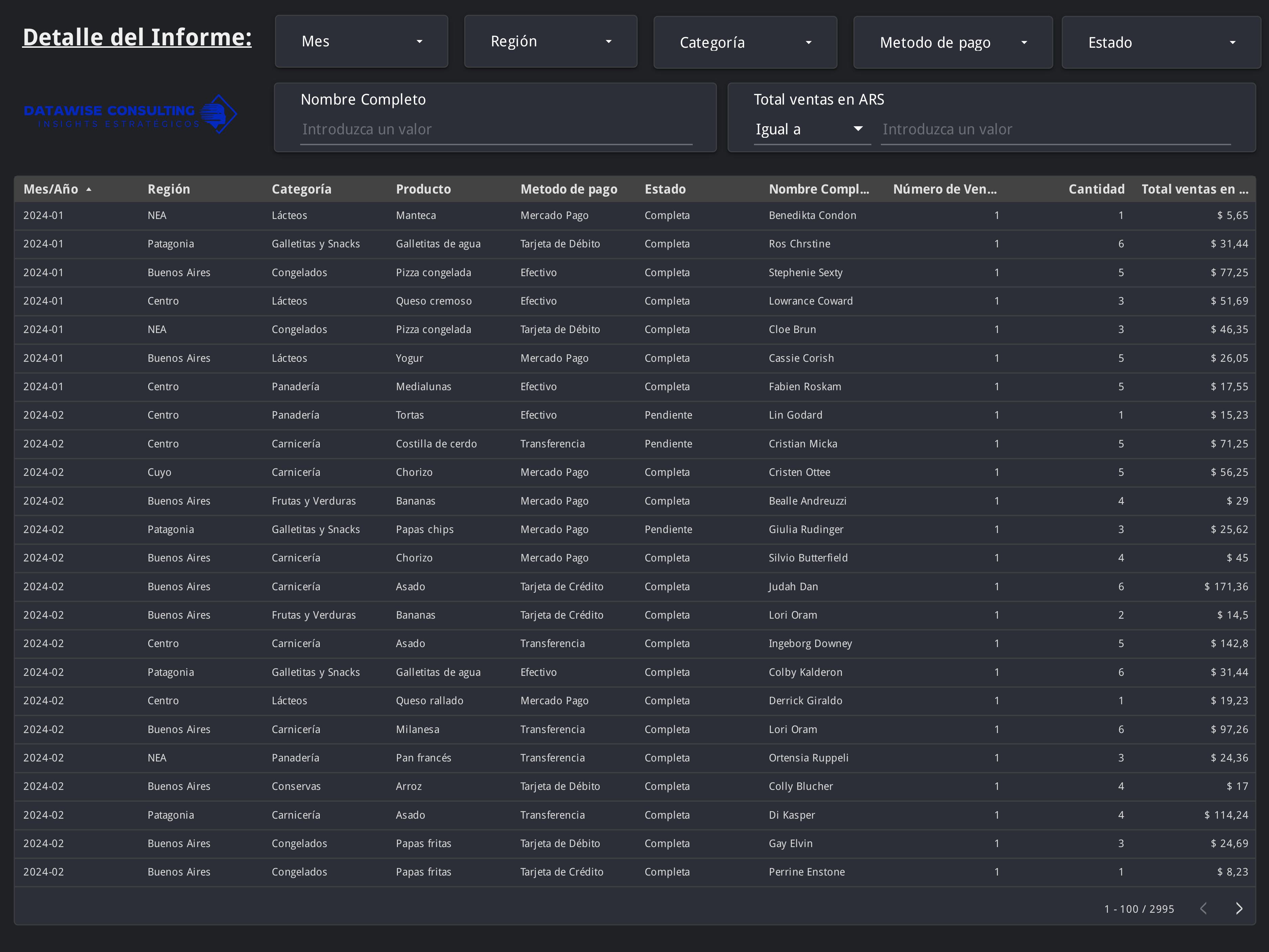This screenshot has width=1269, height=952.
Task: Click the Cantidad column header
Action: [x=1096, y=189]
